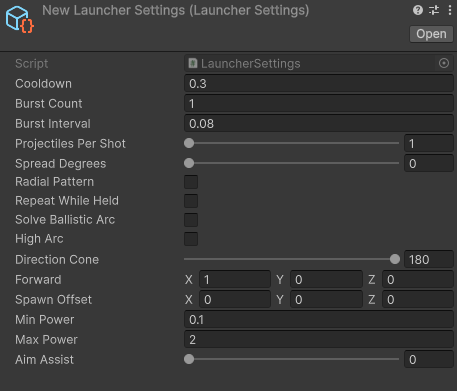Click the Direction Cone number field showing 180
The image size is (457, 391).
point(429,259)
